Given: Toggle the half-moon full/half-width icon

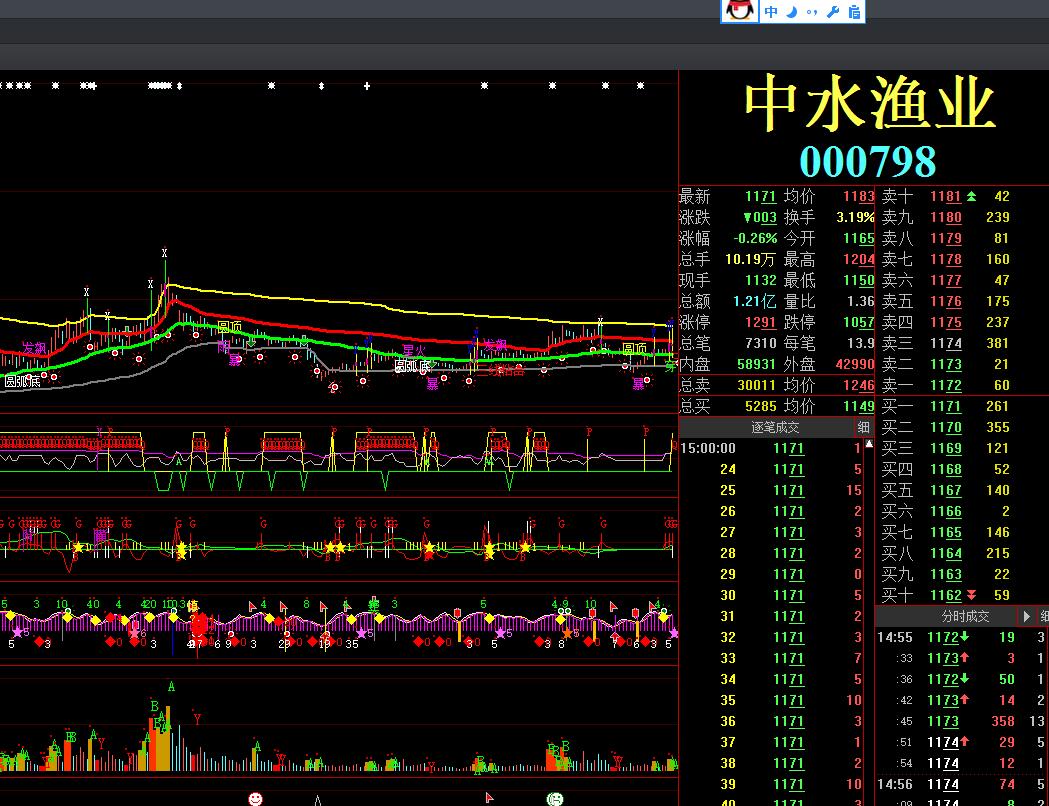Looking at the screenshot, I should [x=792, y=12].
